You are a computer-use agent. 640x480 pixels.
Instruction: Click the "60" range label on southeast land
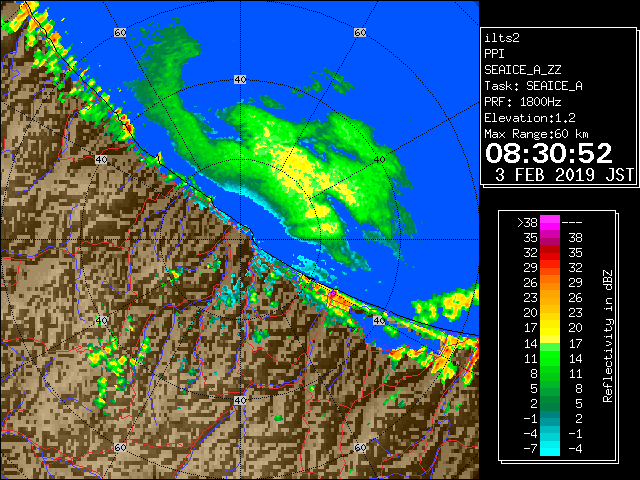[x=360, y=447]
